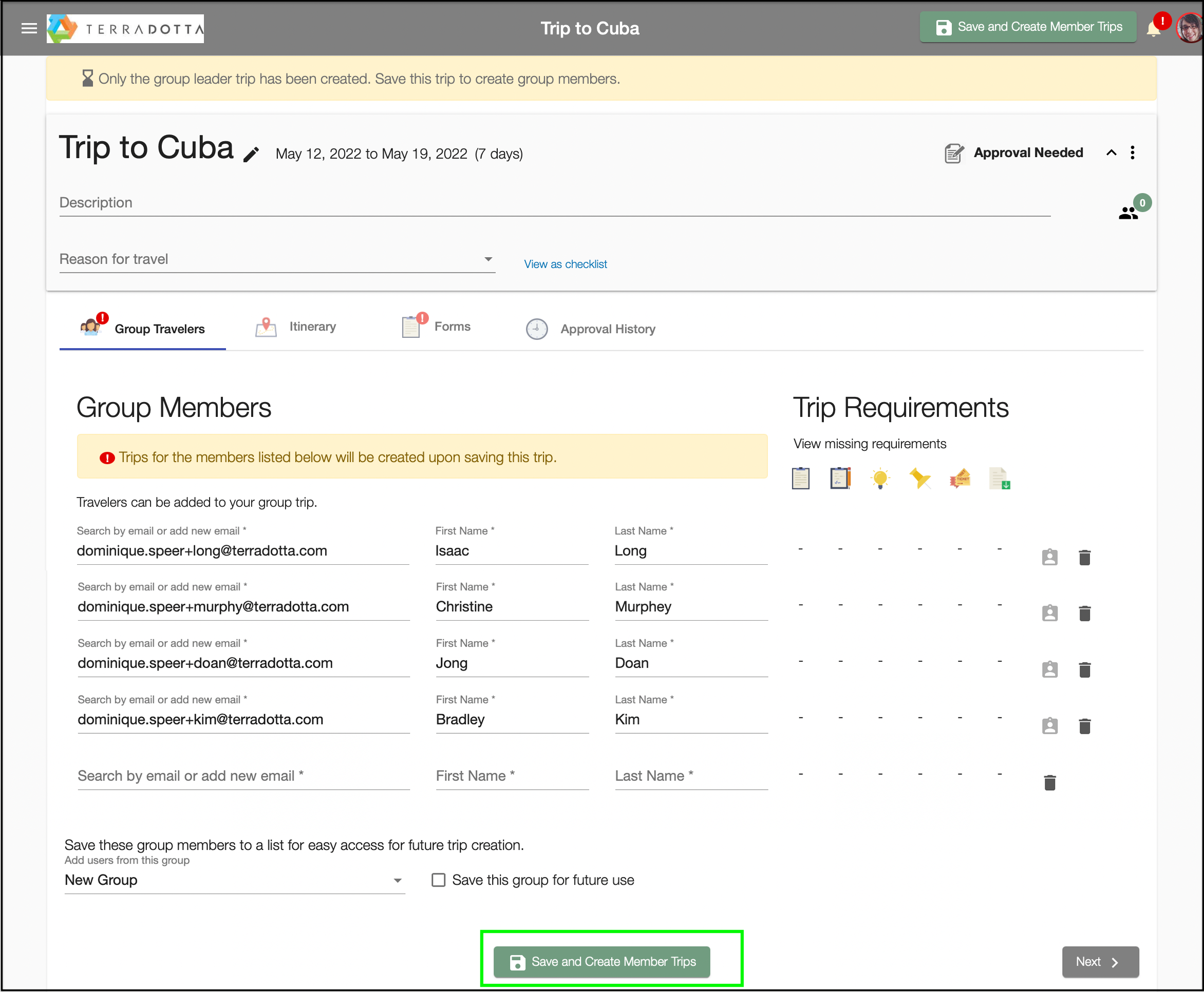
Task: Click Last Name field containing Long
Action: point(691,551)
